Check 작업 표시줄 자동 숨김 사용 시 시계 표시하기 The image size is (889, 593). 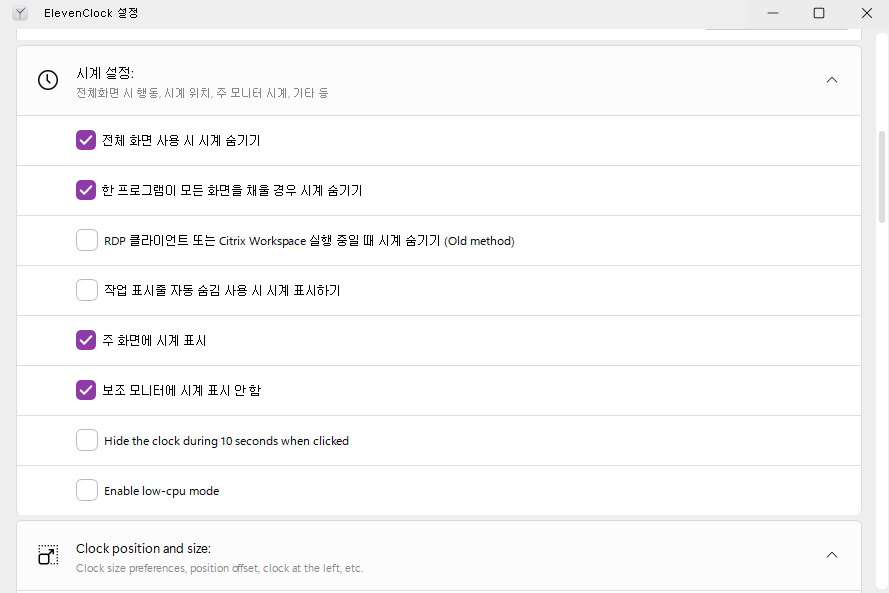(x=87, y=290)
